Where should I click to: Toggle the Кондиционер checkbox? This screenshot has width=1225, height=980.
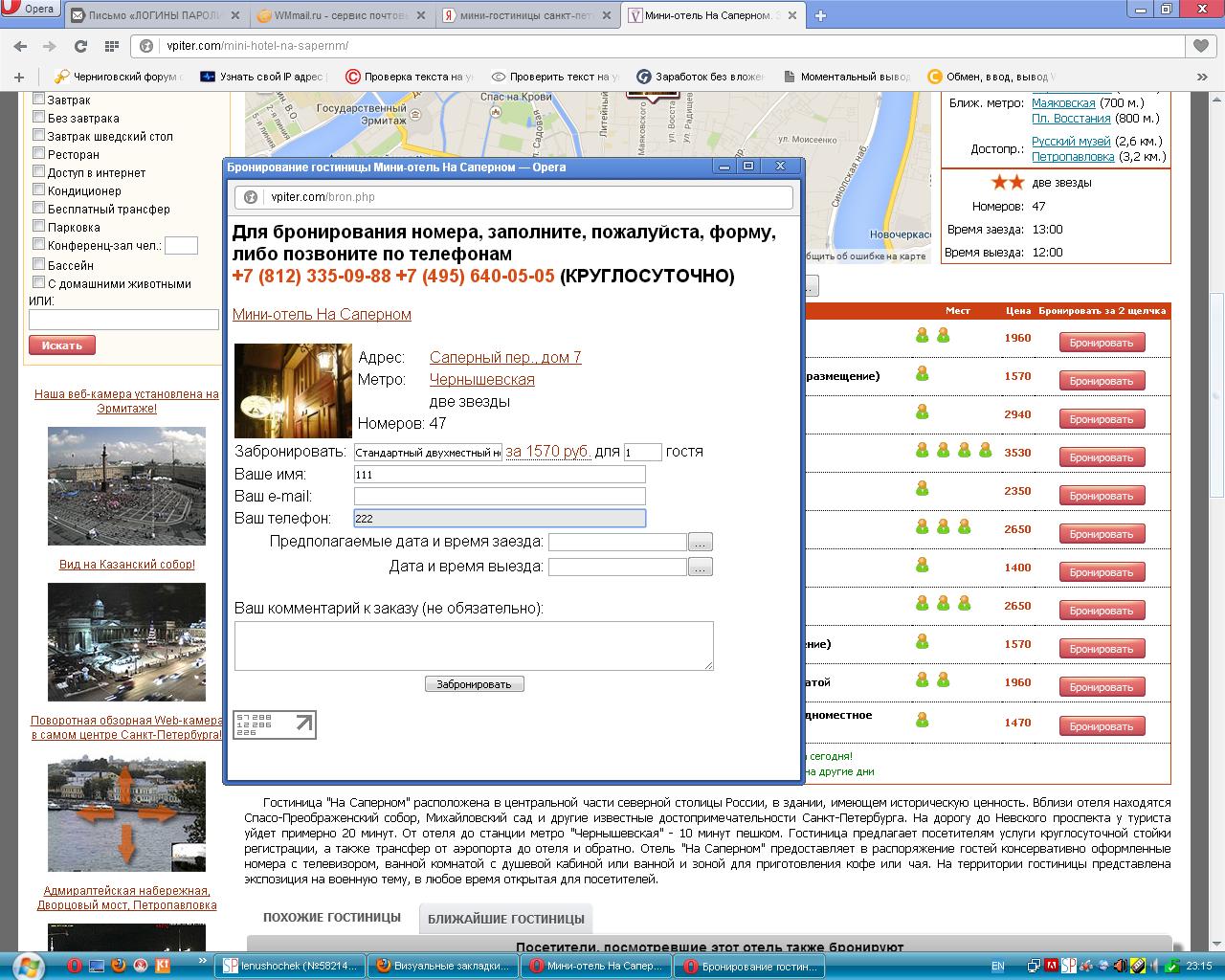coord(39,189)
